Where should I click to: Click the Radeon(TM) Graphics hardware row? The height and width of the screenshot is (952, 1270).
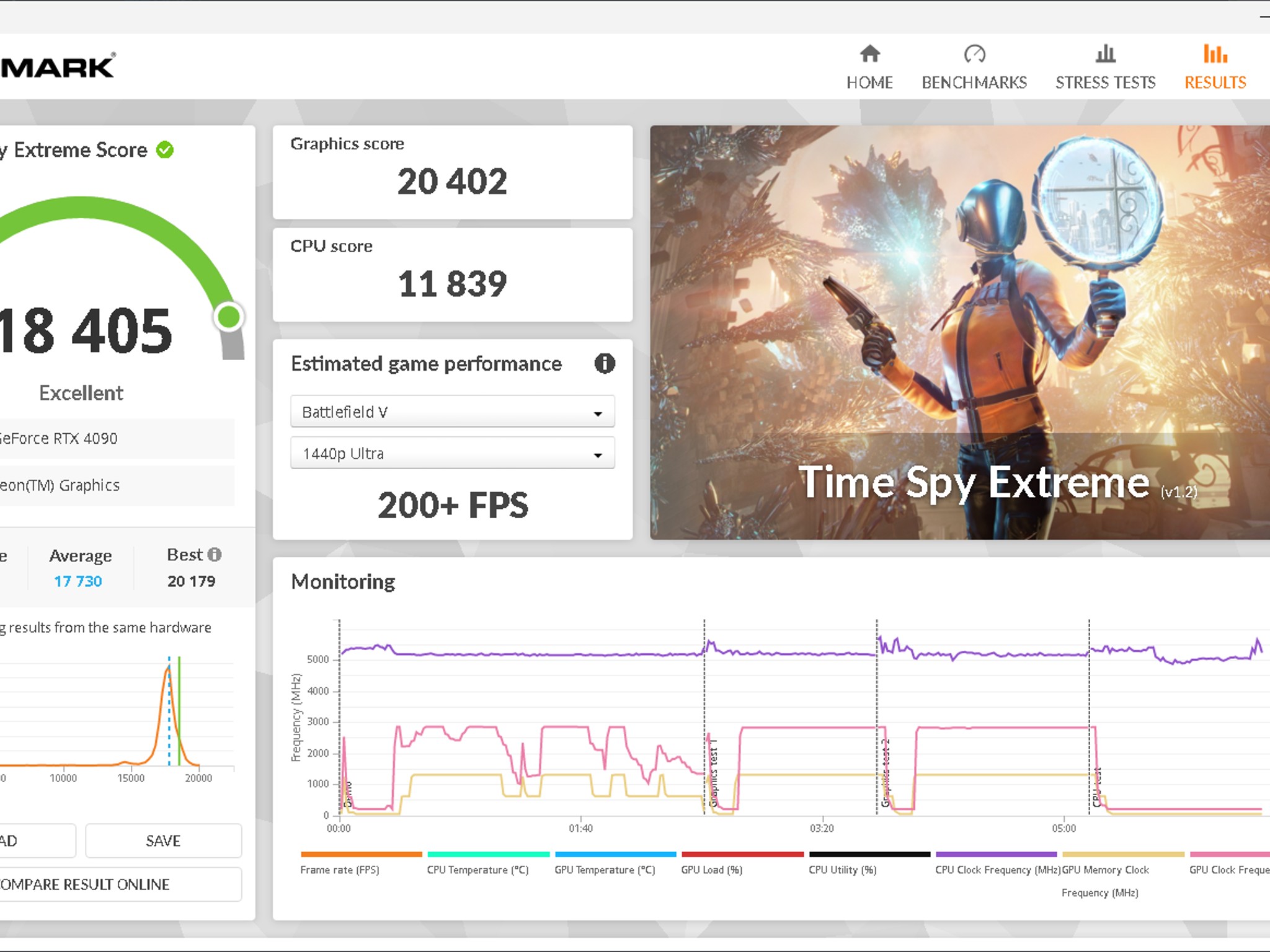tap(117, 485)
